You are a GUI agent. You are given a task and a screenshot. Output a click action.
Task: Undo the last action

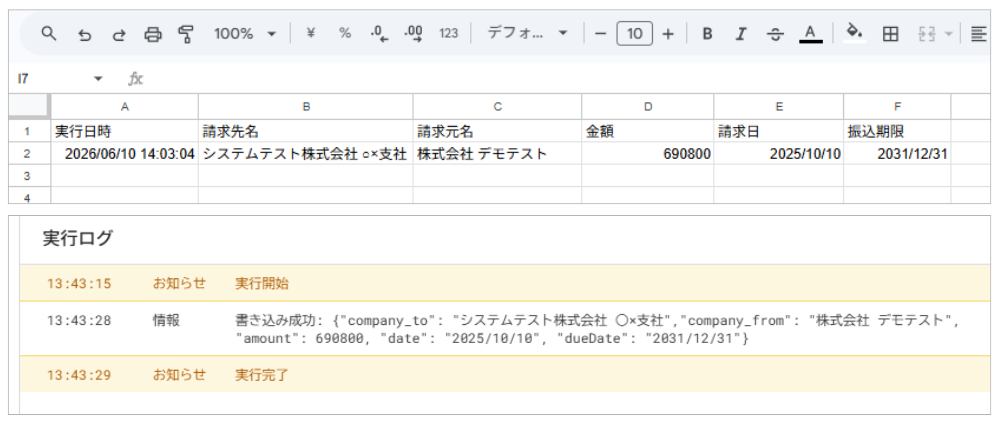pyautogui.click(x=84, y=34)
